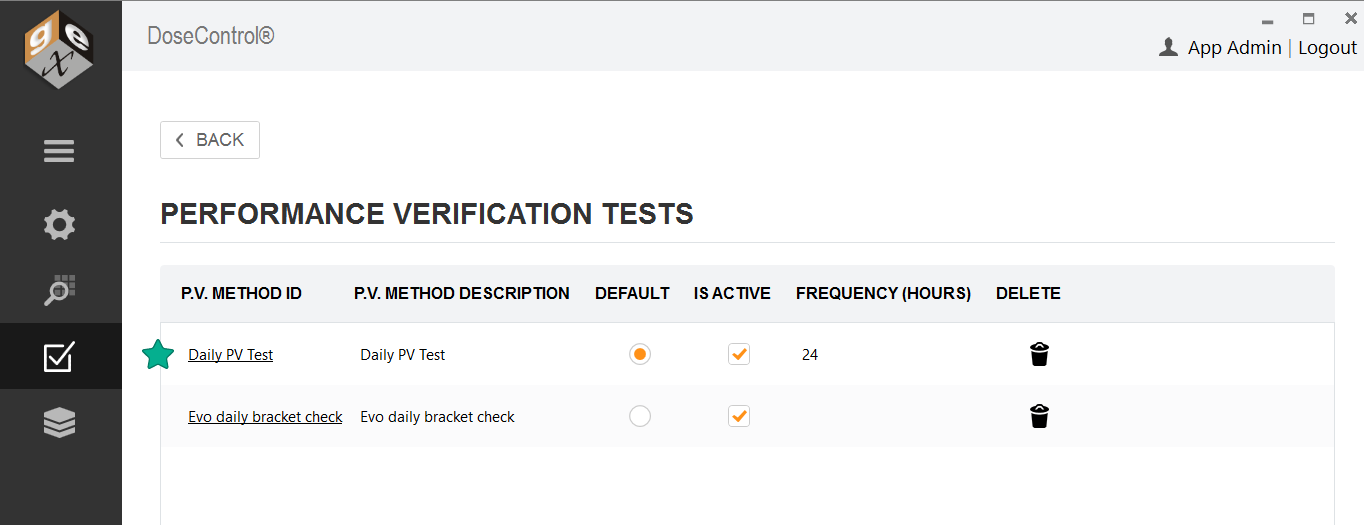Screen dimensions: 1364x525
Task: Open the Daily PV Test link
Action: coord(230,355)
